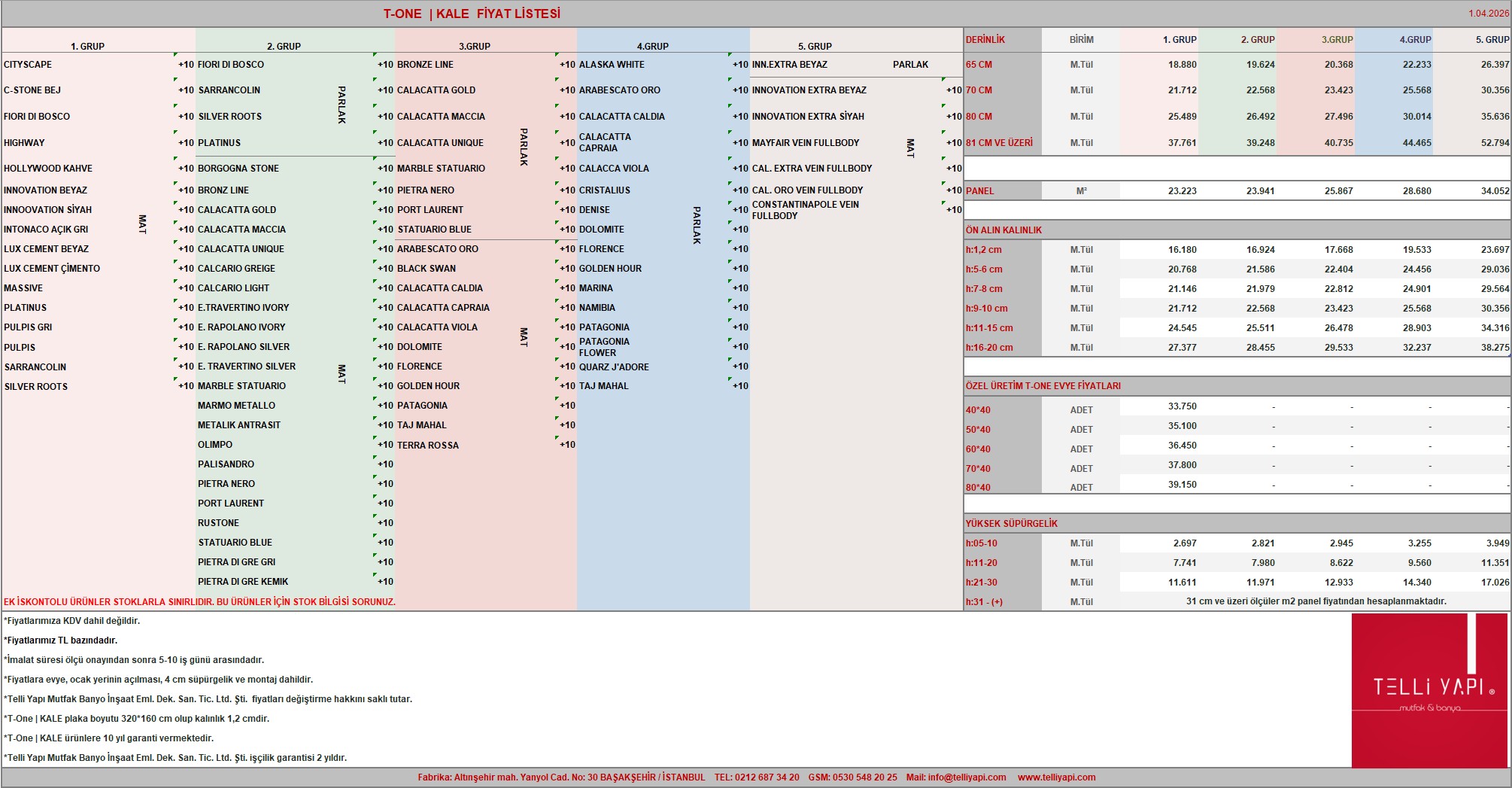This screenshot has width=1512, height=788.
Task: Click the "PULPIS GRI" cell
Action: (x=28, y=327)
